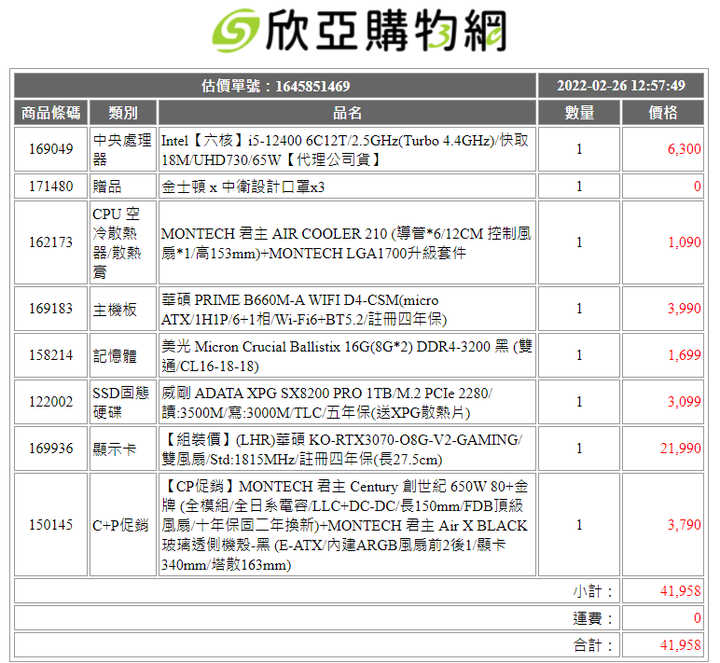Click the 品名 column header
The width and height of the screenshot is (720, 663).
[347, 112]
